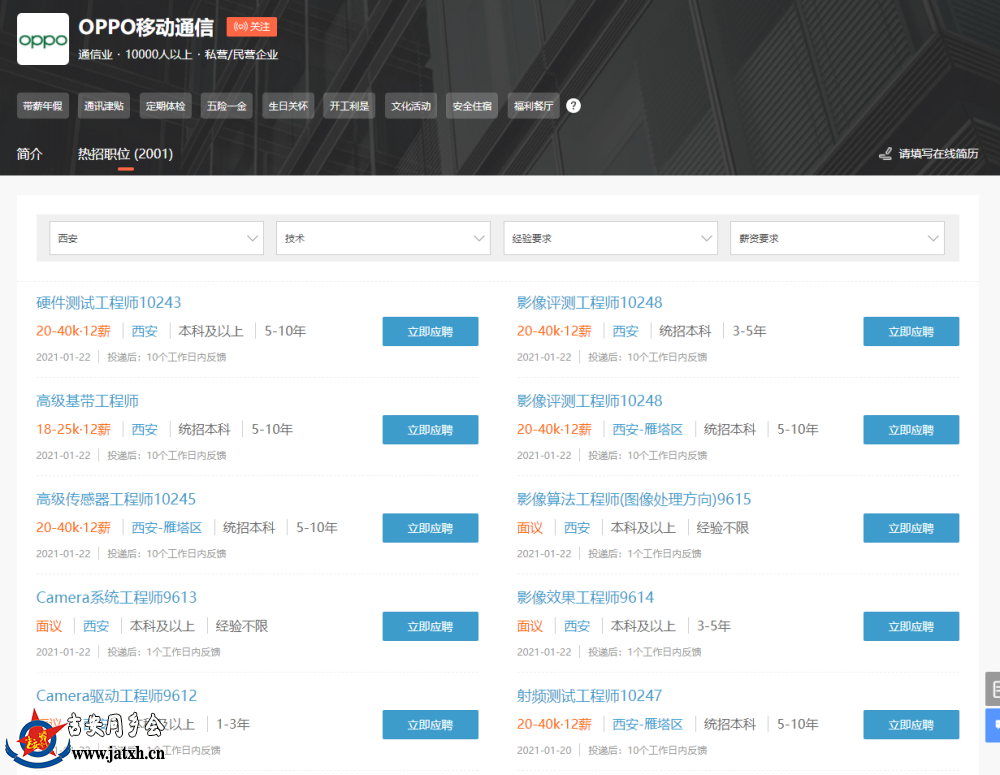Click the orange 关注 follow button

[x=251, y=27]
